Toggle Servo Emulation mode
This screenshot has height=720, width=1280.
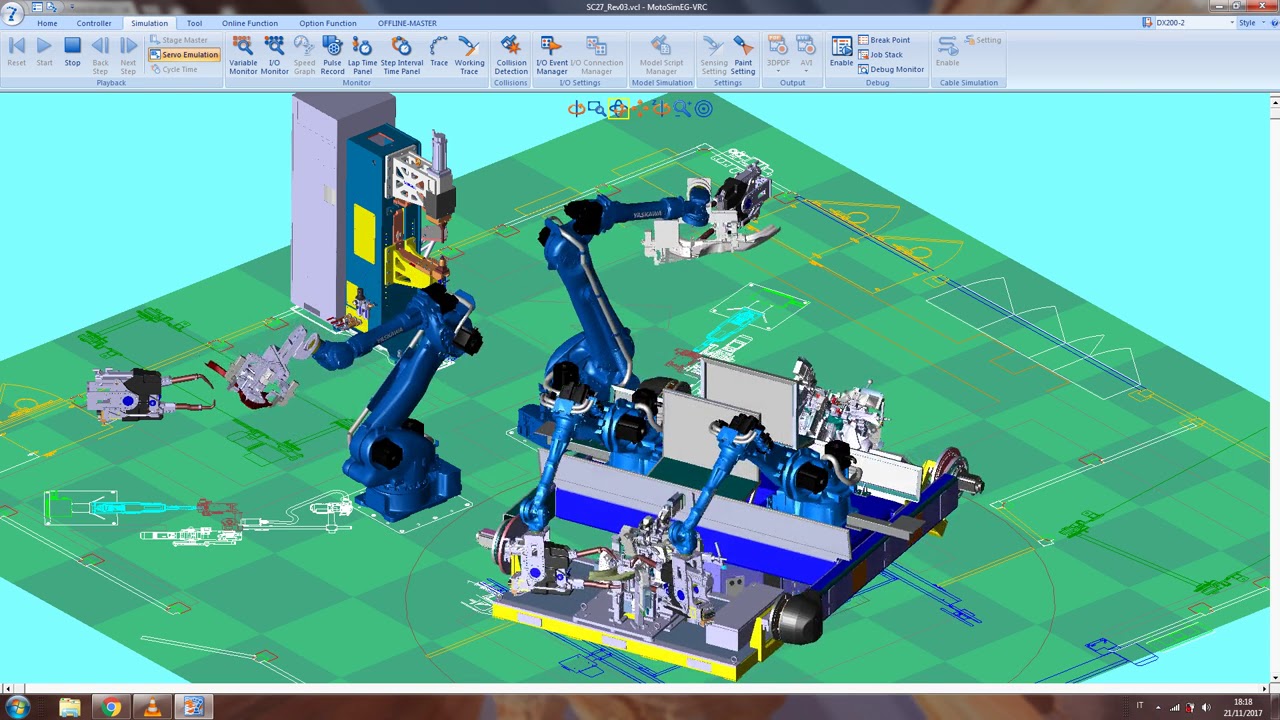[x=184, y=55]
